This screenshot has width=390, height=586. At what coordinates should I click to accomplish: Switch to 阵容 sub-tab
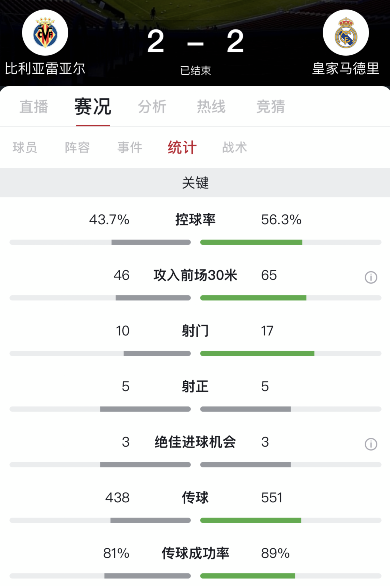click(x=77, y=147)
